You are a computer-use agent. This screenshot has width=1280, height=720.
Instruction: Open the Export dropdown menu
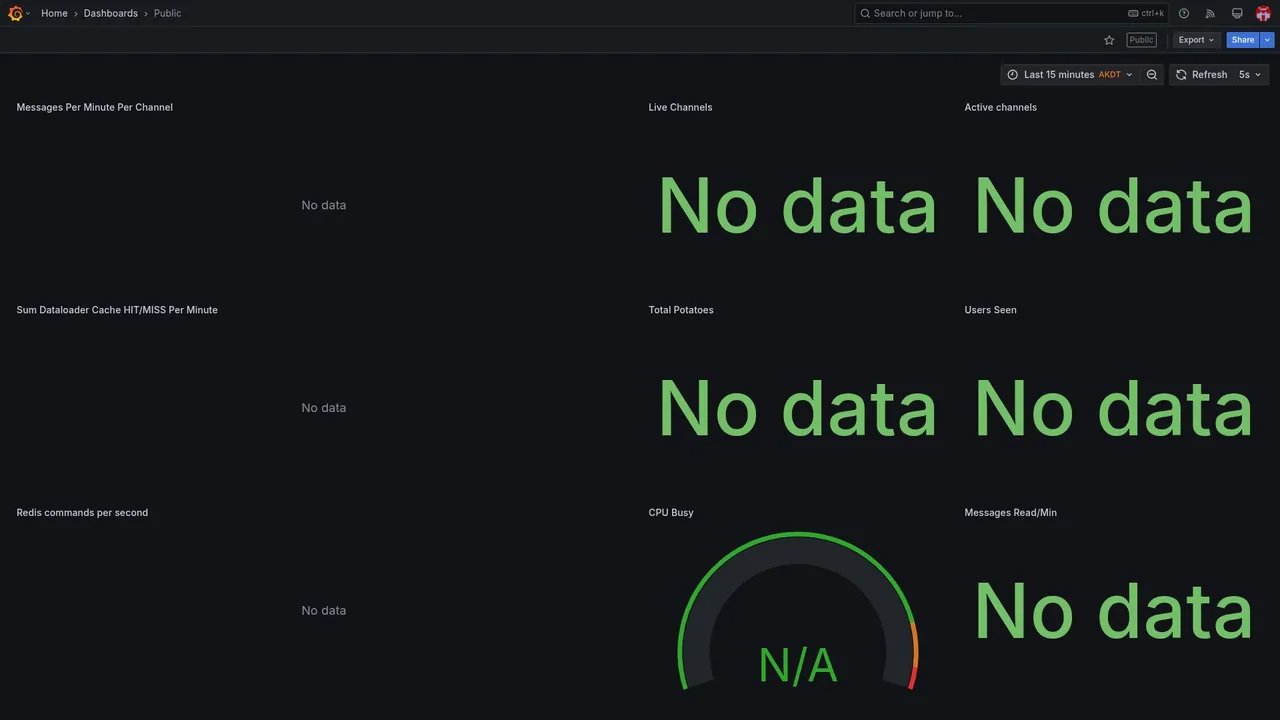coord(1196,40)
